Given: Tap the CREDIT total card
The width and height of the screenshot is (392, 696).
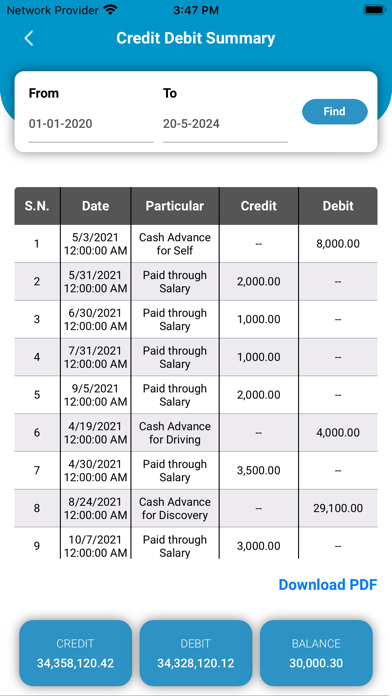Looking at the screenshot, I should point(75,653).
